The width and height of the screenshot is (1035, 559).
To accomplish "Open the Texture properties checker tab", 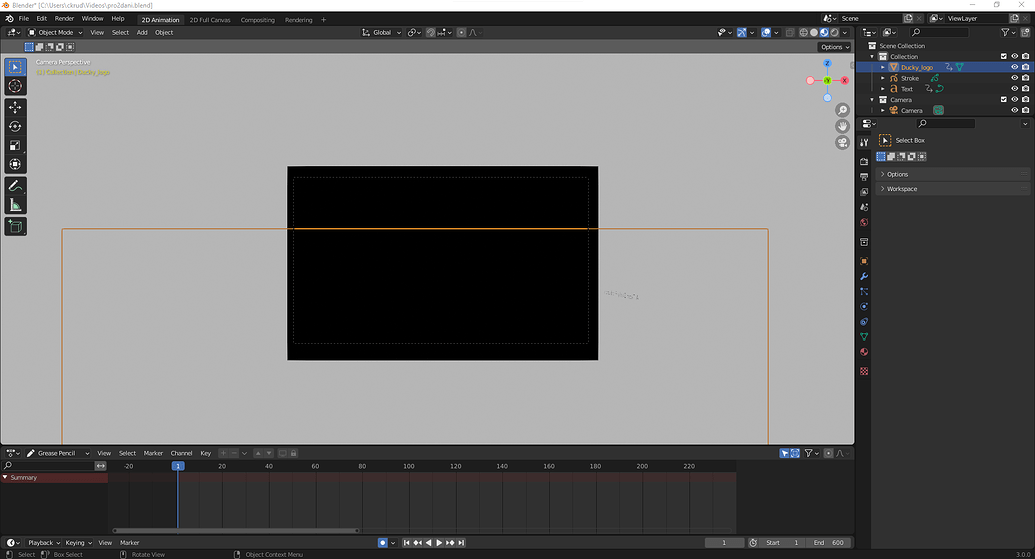I will (864, 371).
